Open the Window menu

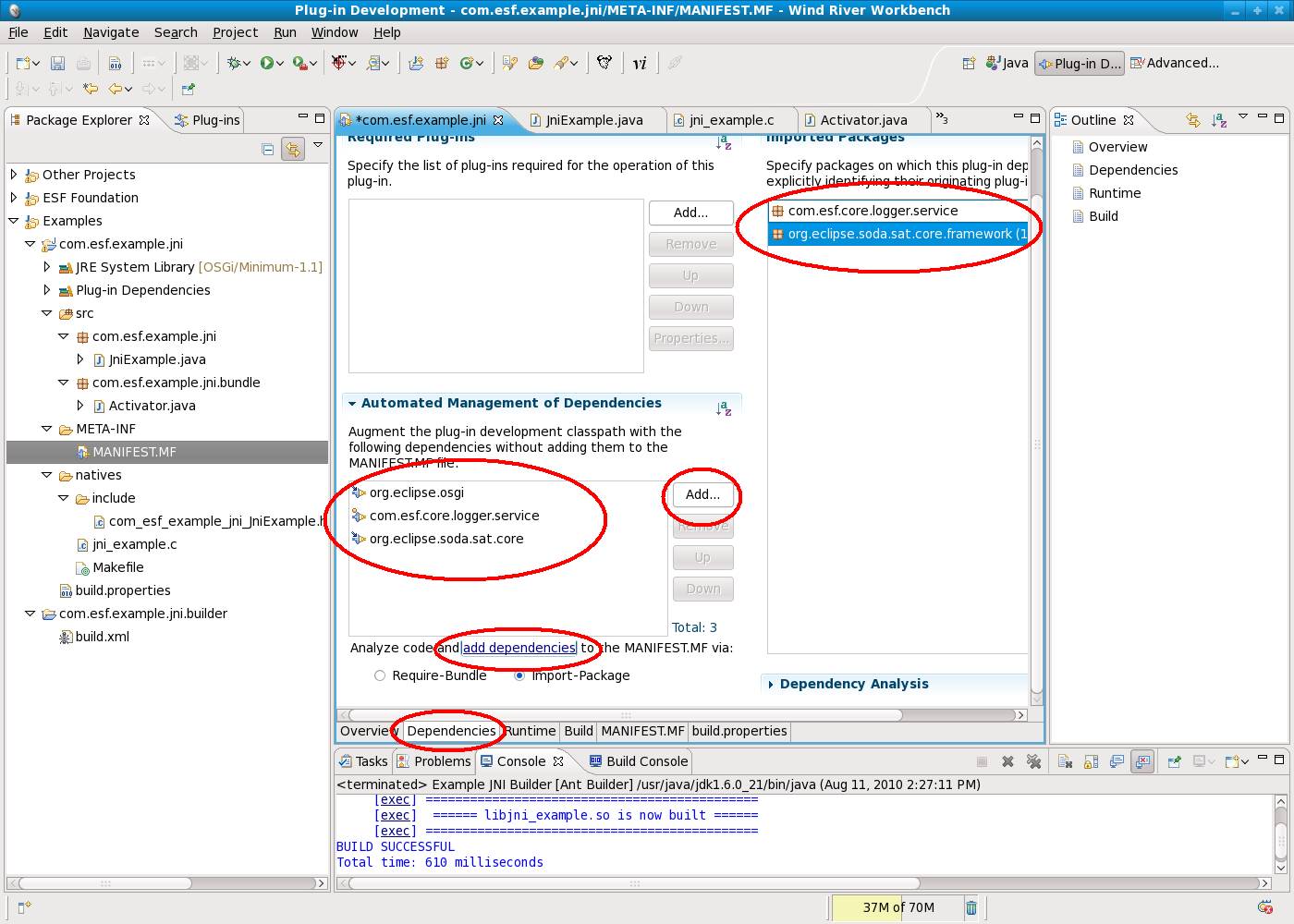point(335,32)
